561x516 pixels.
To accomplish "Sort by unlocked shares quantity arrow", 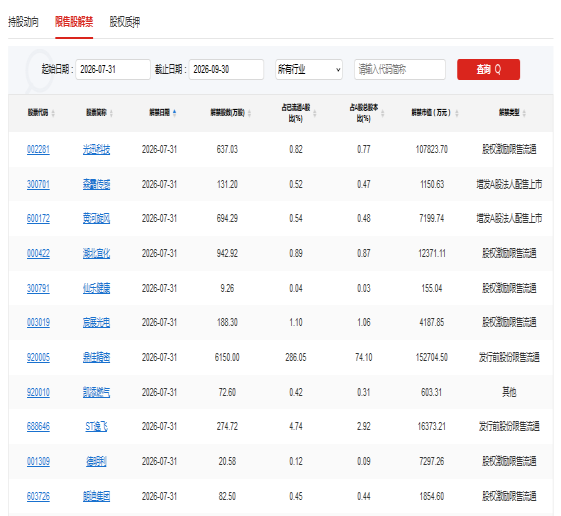I will click(x=249, y=113).
